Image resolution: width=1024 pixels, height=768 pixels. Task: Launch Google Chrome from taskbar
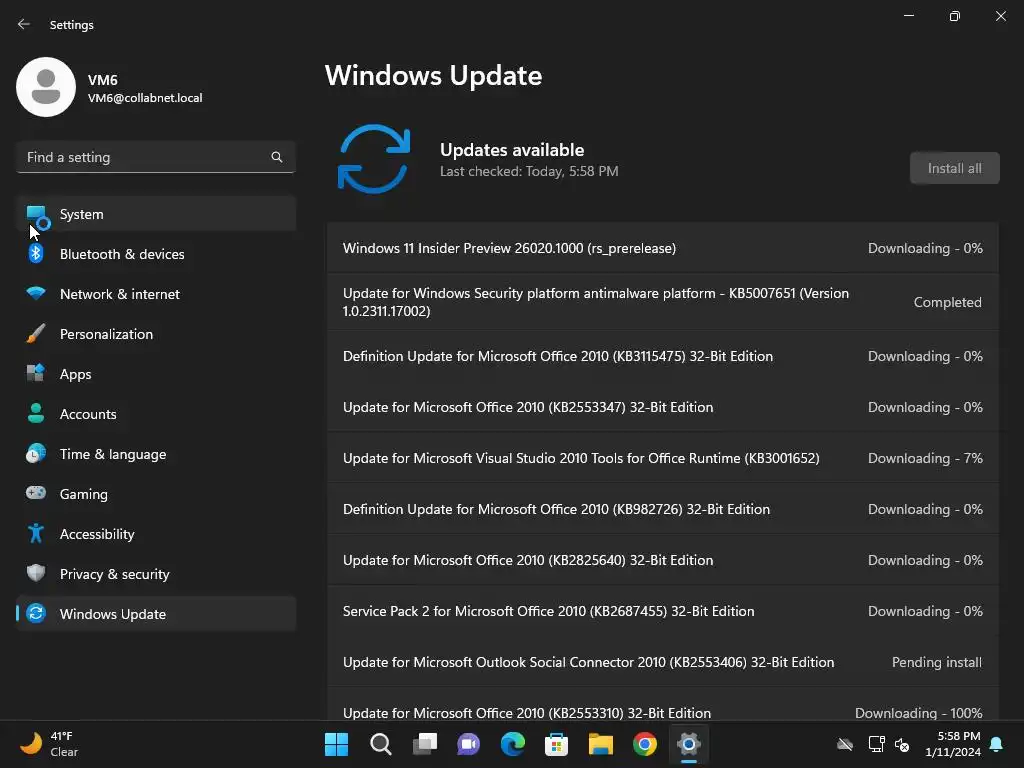click(645, 744)
